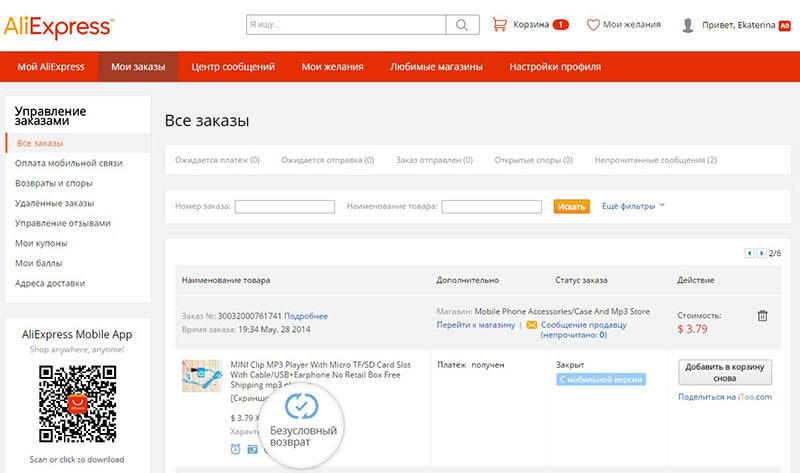Select 'Мои купоны' in sidebar

[x=41, y=243]
